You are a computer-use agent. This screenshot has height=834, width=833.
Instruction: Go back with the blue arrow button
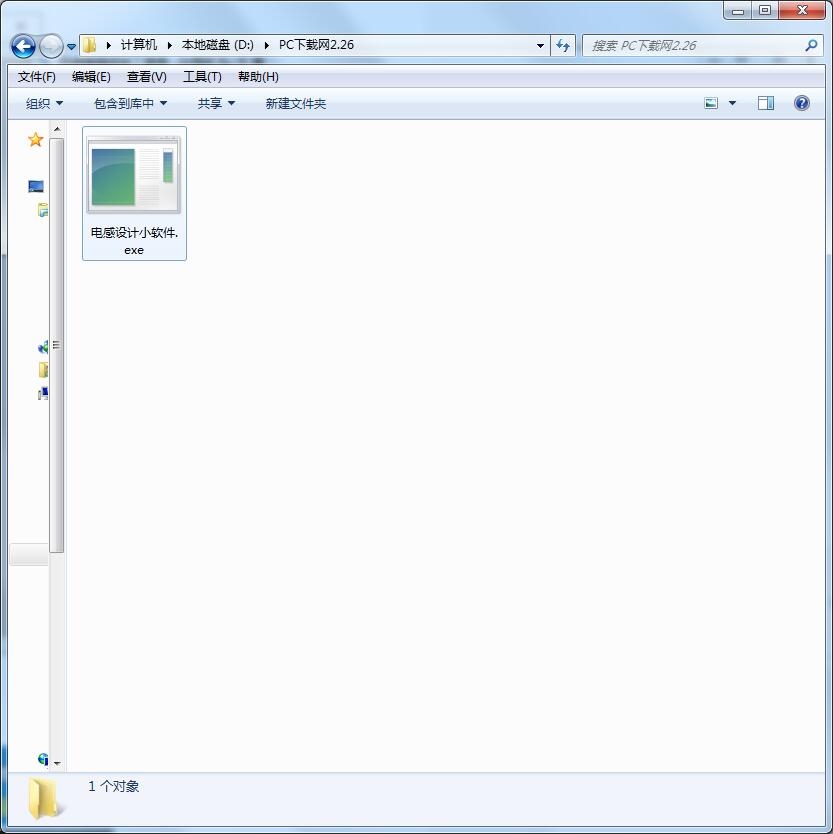pyautogui.click(x=23, y=46)
